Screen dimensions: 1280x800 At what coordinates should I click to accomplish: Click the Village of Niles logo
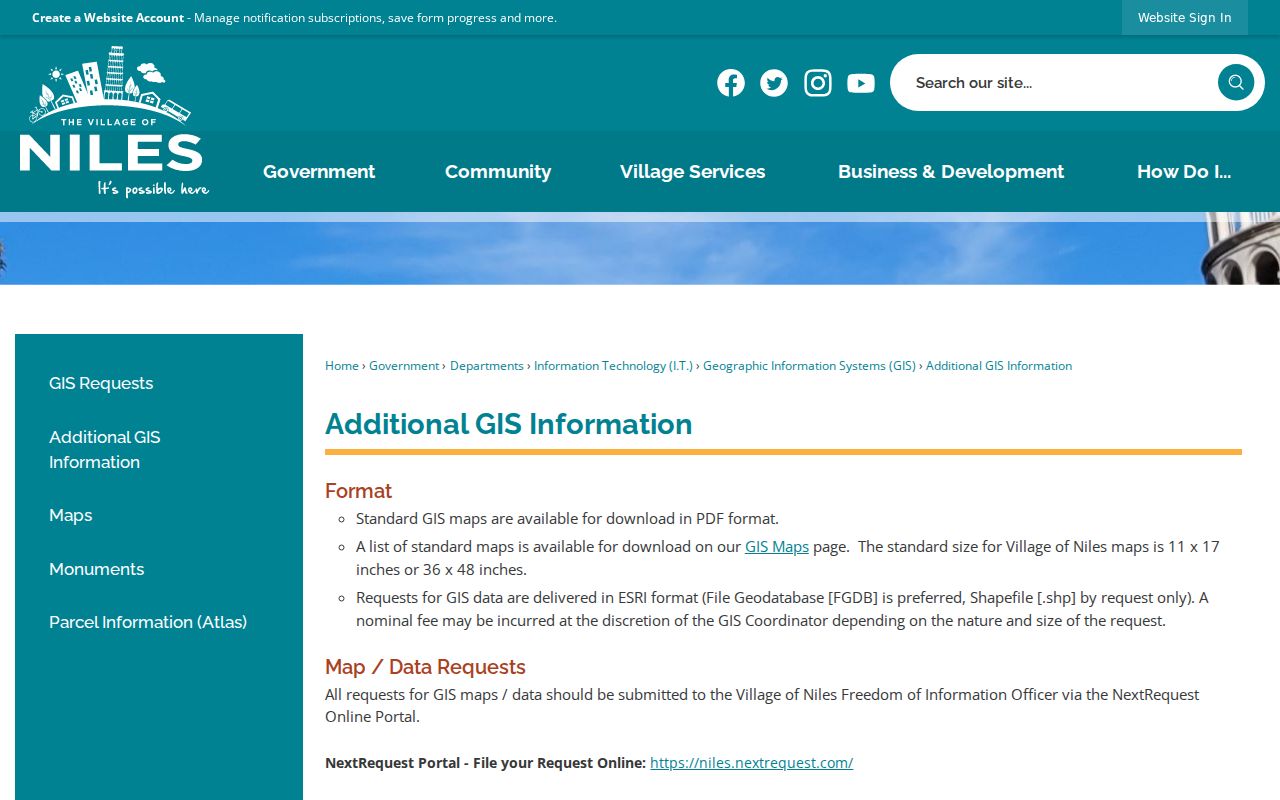coord(114,122)
